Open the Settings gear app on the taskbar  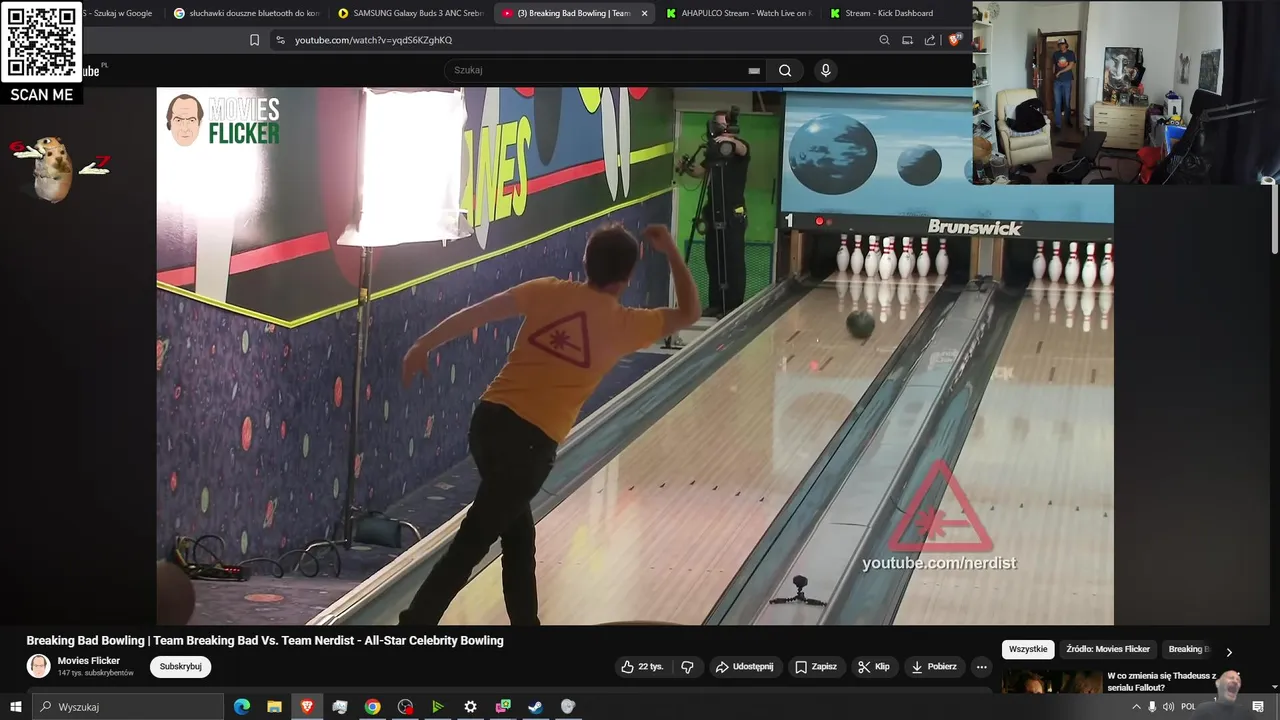[470, 707]
